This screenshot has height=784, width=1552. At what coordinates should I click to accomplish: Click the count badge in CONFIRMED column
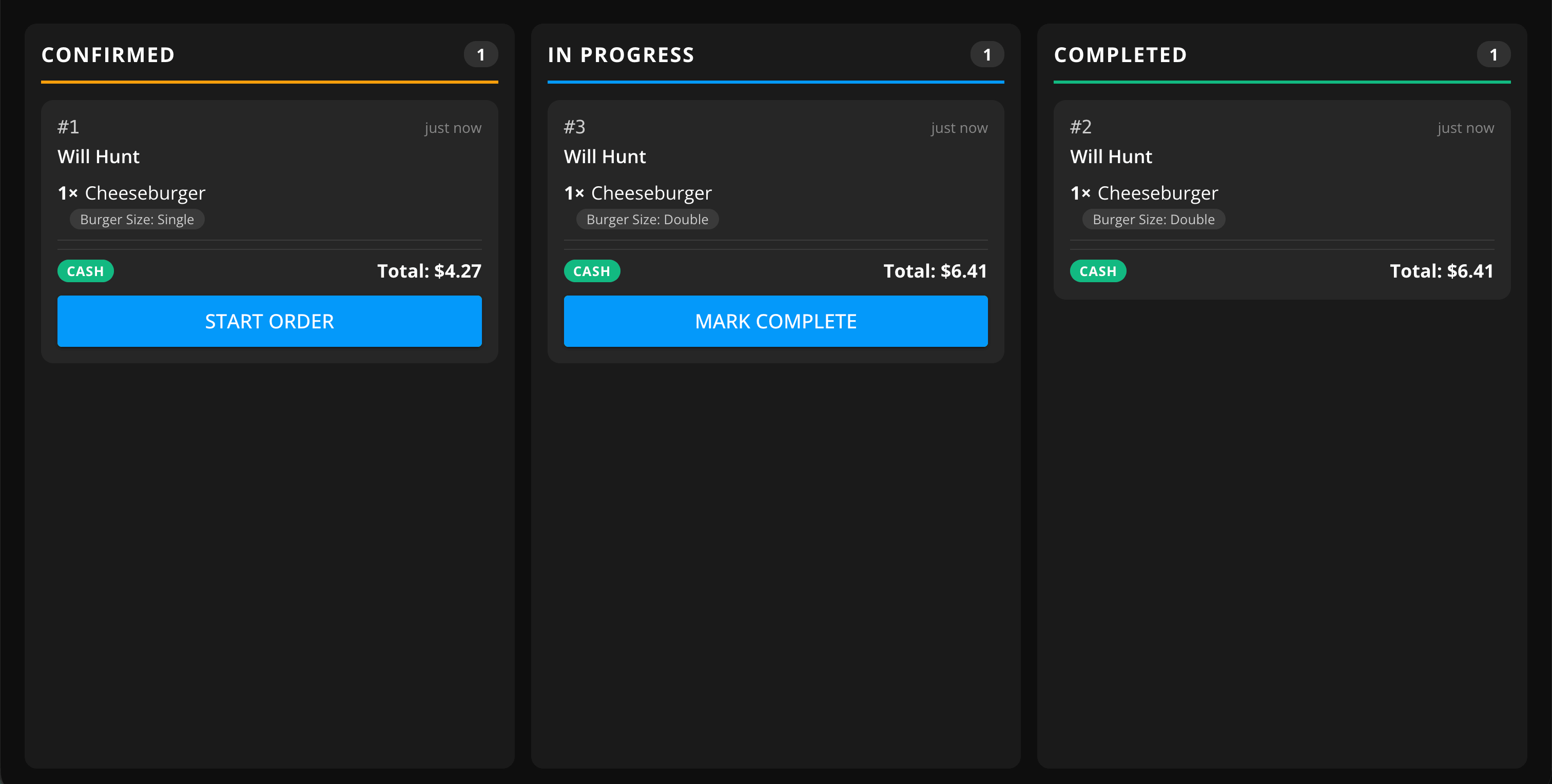pos(481,55)
